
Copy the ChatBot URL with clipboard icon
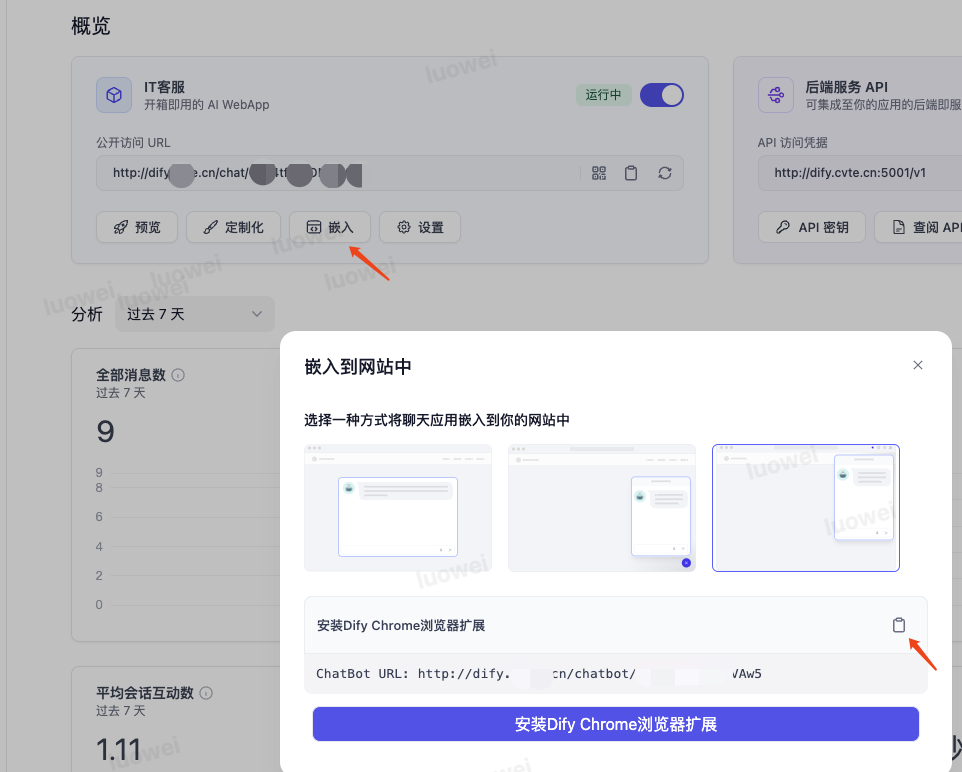click(x=898, y=625)
